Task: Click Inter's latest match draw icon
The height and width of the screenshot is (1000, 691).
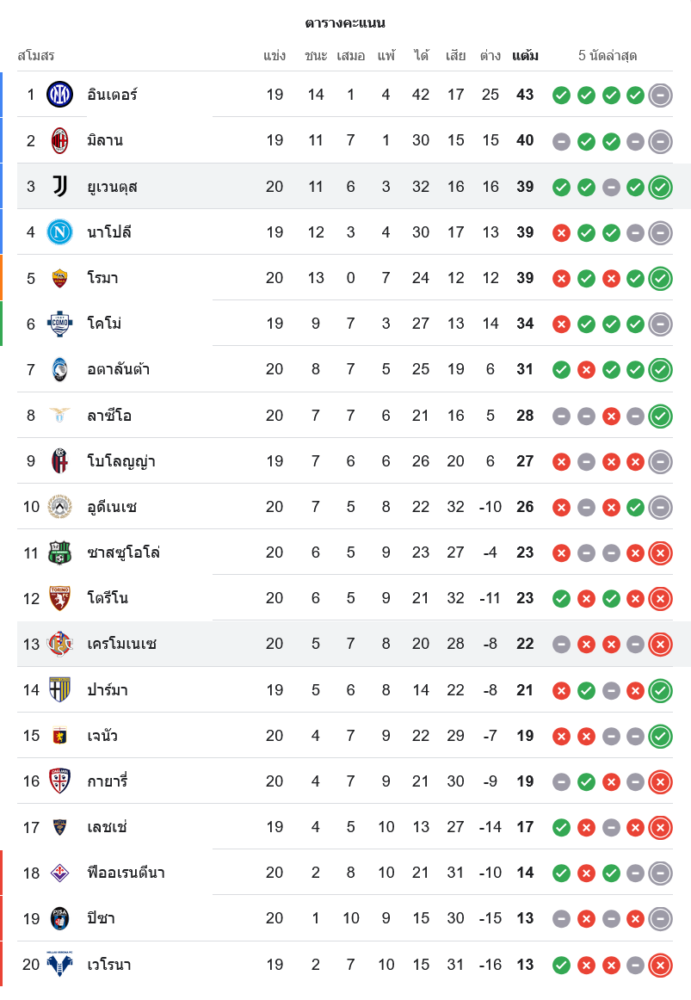Action: [x=660, y=96]
